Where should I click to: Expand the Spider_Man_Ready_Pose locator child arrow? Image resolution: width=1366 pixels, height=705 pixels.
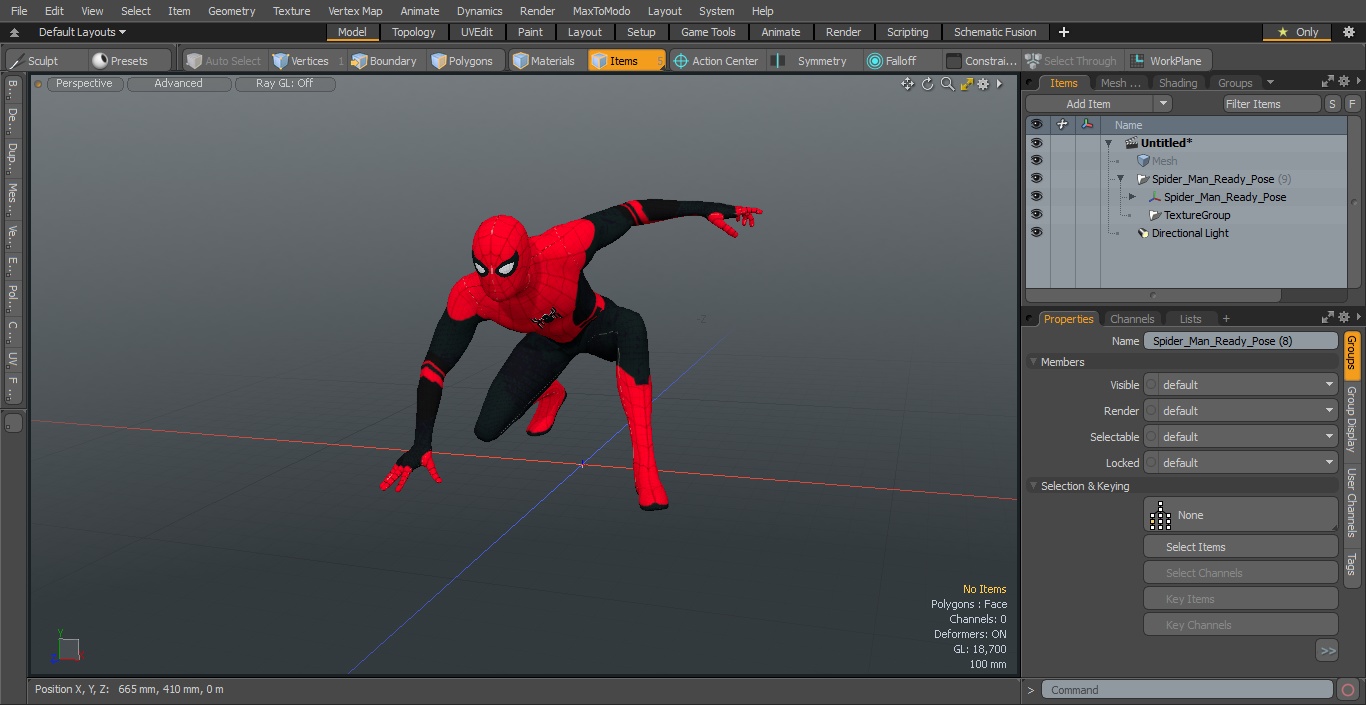pos(1132,197)
